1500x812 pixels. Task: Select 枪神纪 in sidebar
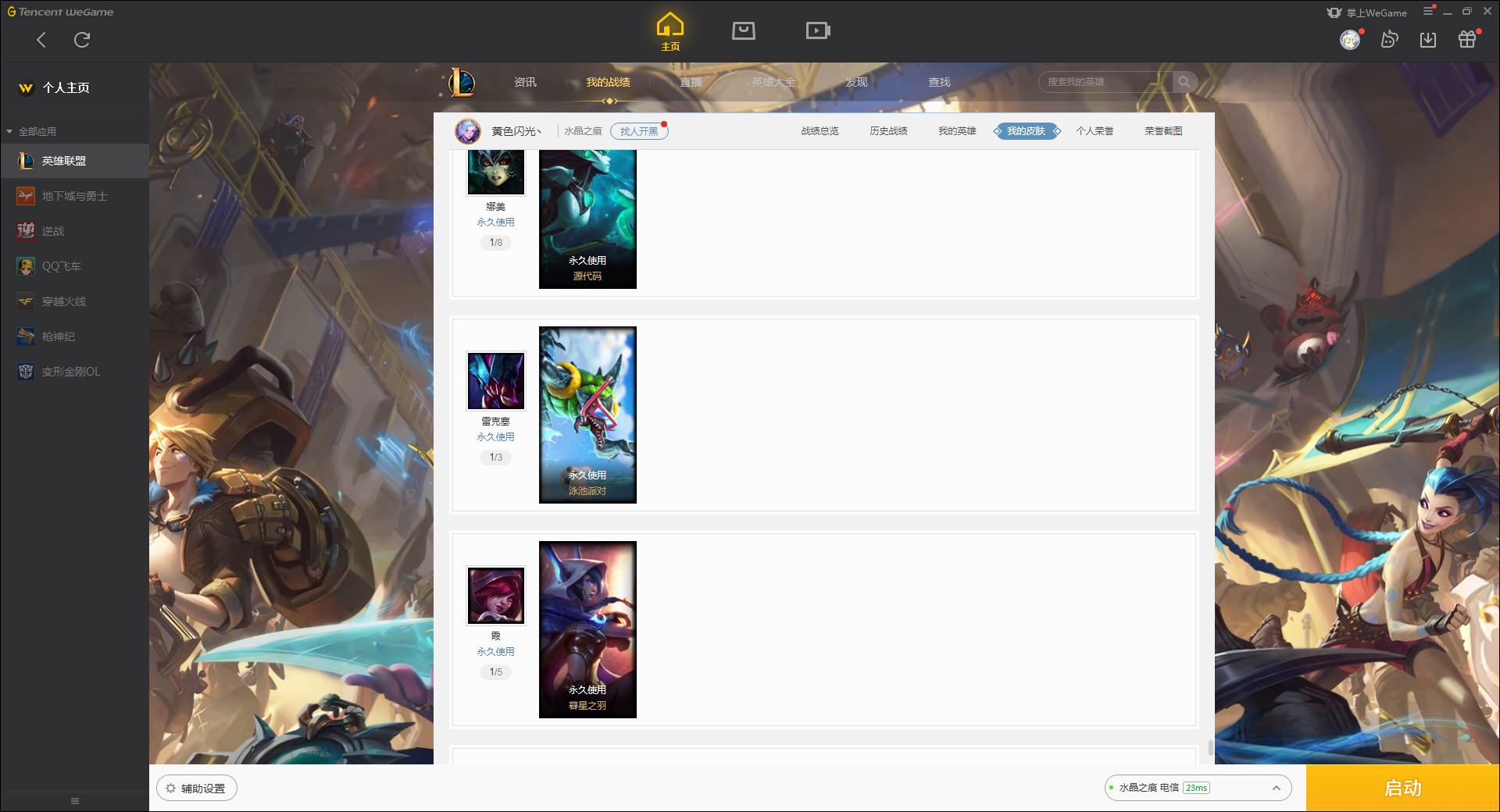74,337
